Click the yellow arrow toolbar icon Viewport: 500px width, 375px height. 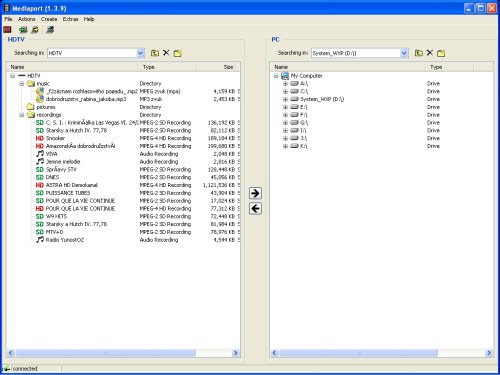pos(35,30)
